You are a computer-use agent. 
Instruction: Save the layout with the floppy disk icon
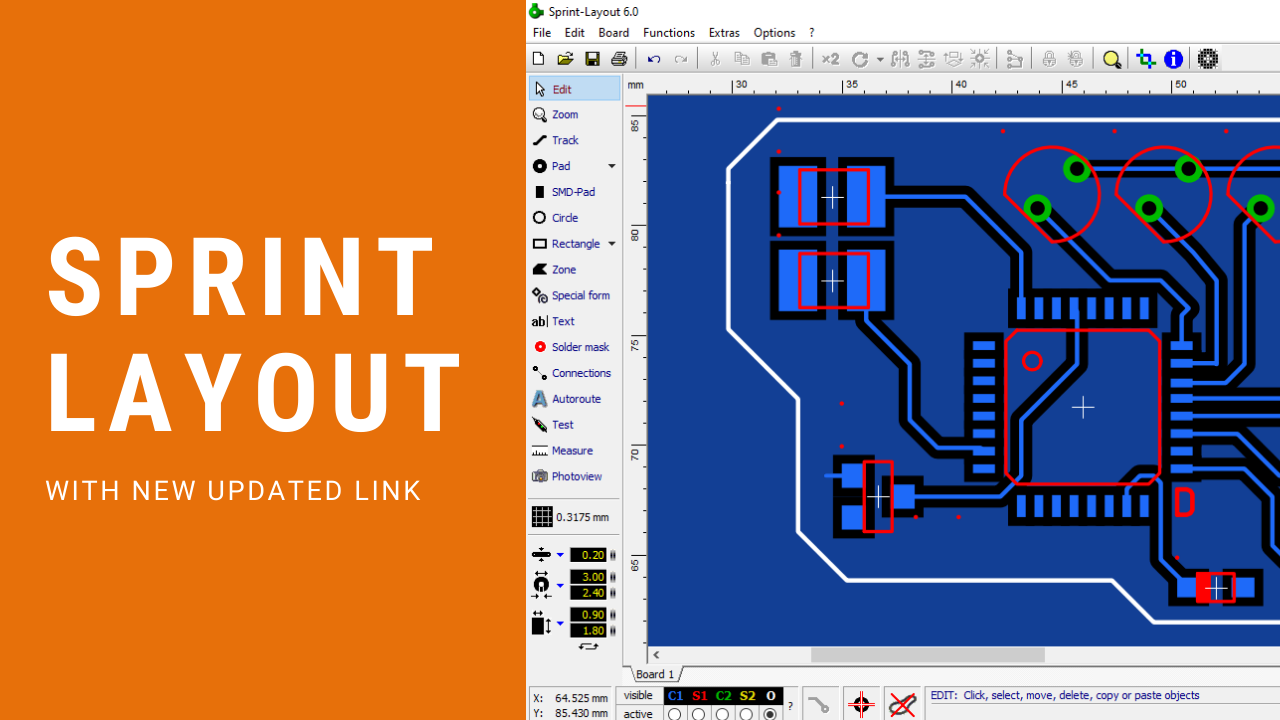[592, 59]
